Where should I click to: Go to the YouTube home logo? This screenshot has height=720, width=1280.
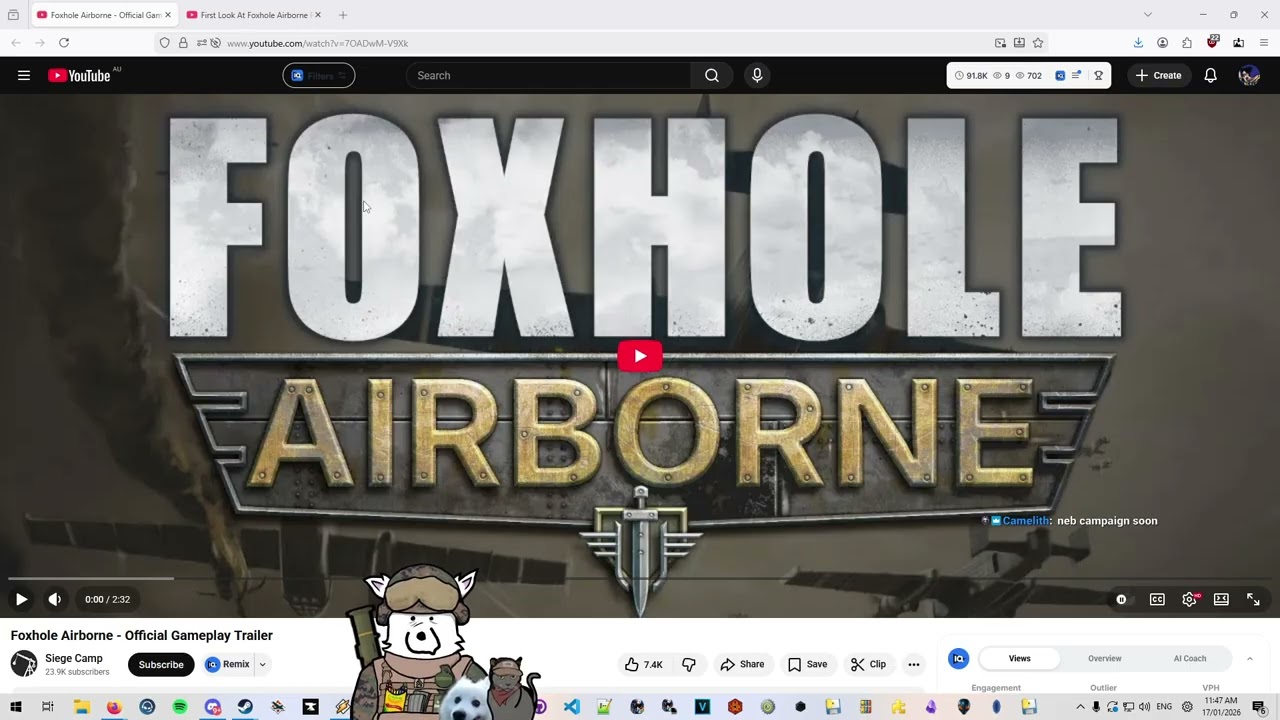coord(79,75)
